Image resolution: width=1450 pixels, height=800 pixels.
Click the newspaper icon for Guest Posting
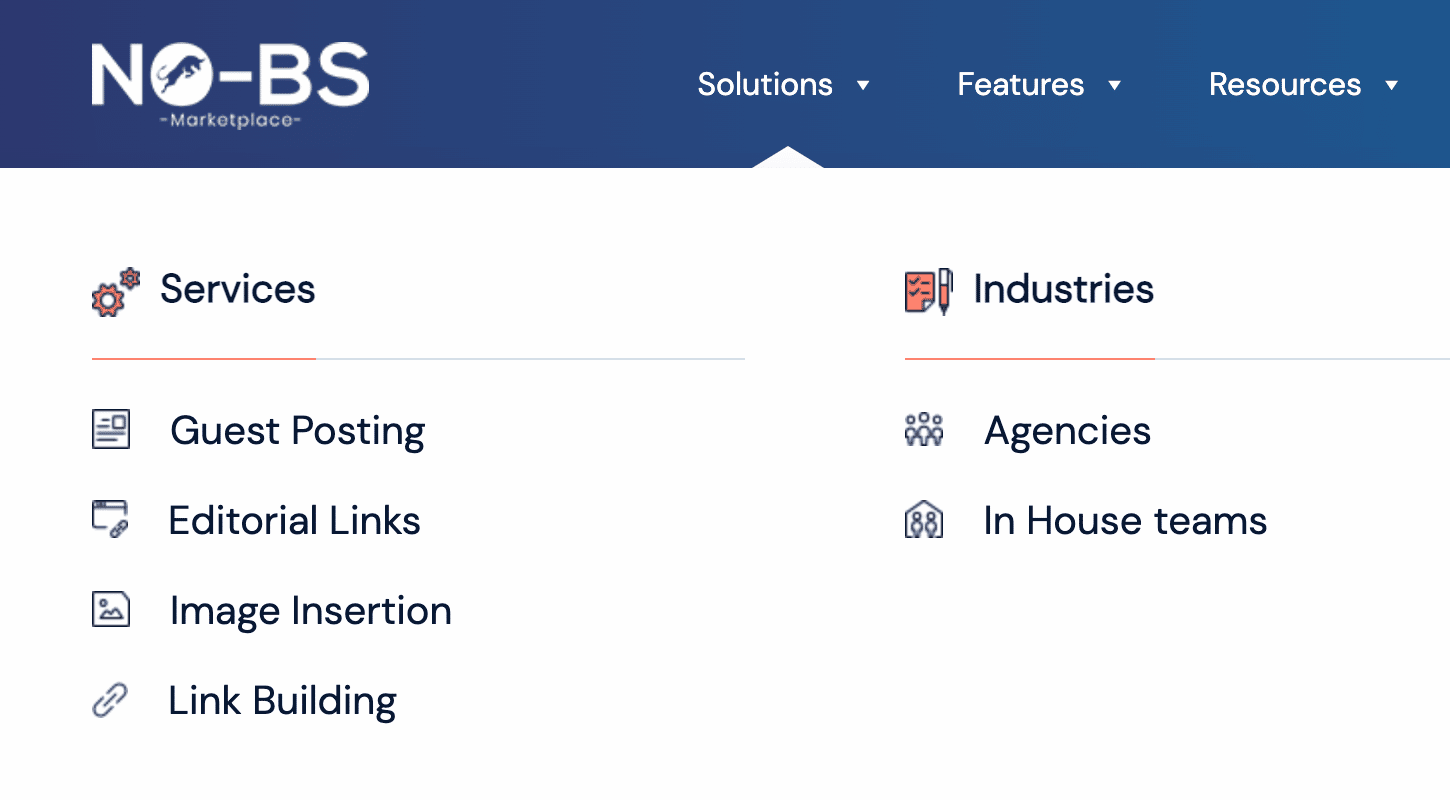coord(111,430)
